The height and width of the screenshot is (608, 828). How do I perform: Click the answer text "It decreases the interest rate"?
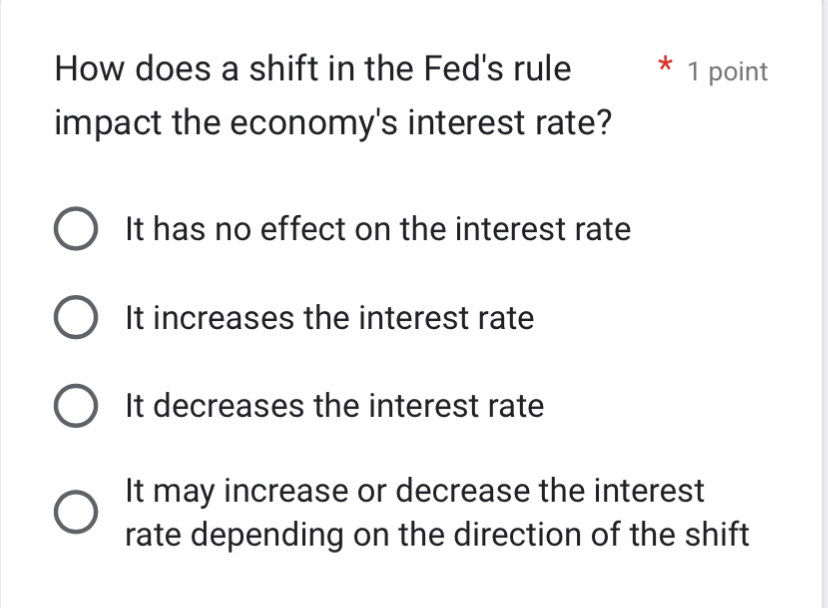point(333,405)
